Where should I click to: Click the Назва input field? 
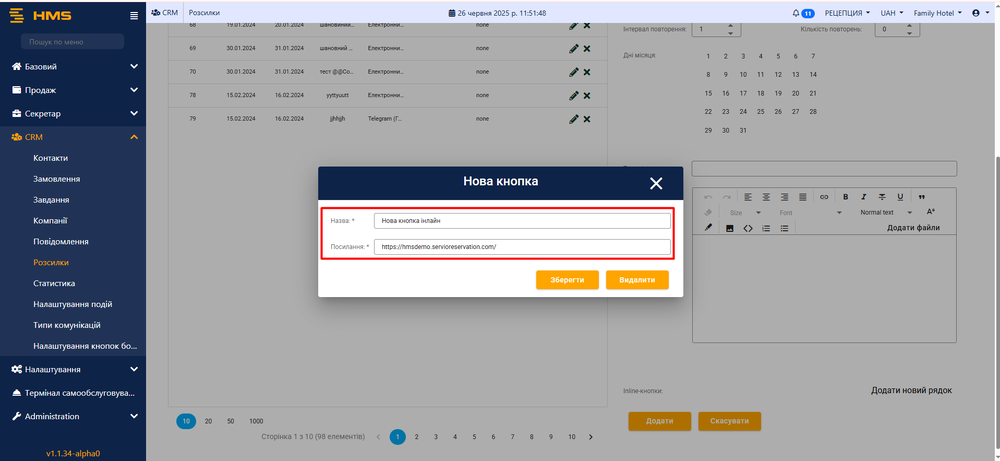pos(521,221)
